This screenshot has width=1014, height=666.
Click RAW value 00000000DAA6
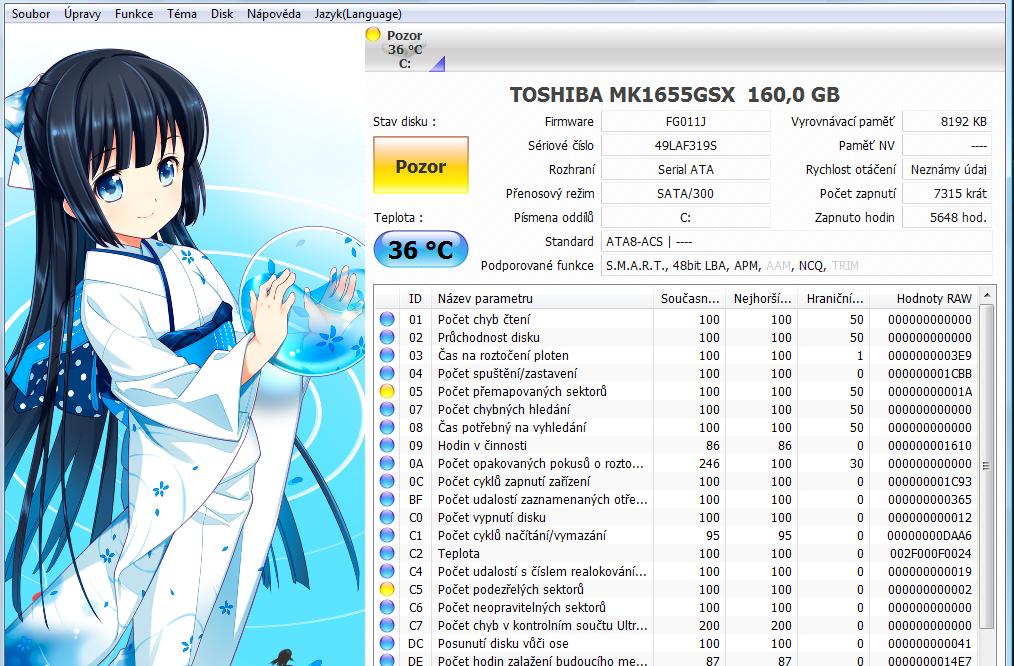coord(929,535)
